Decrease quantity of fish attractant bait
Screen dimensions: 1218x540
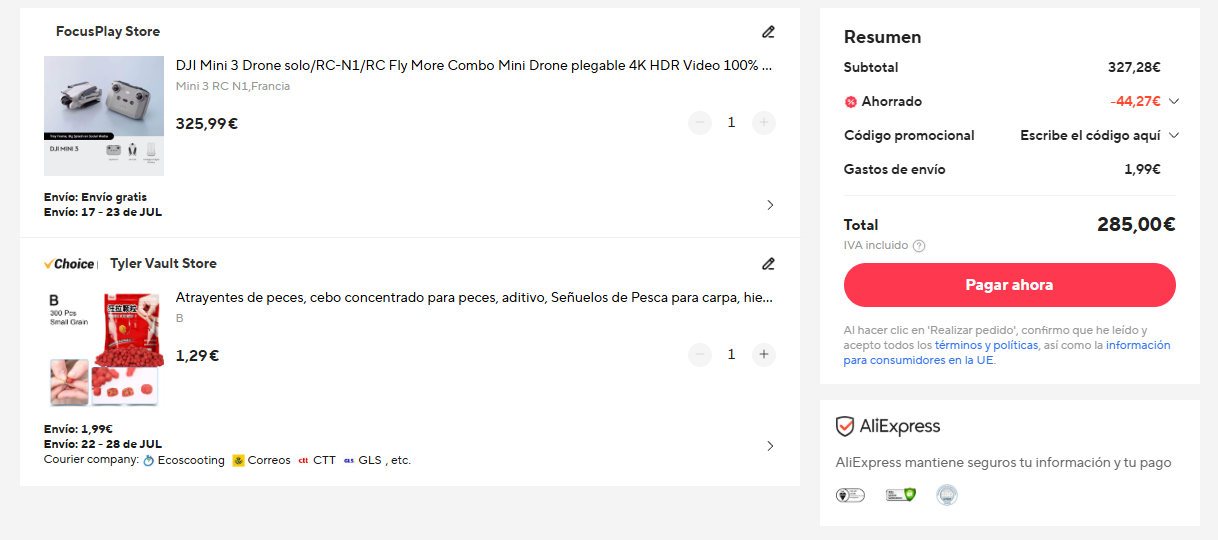tap(700, 355)
